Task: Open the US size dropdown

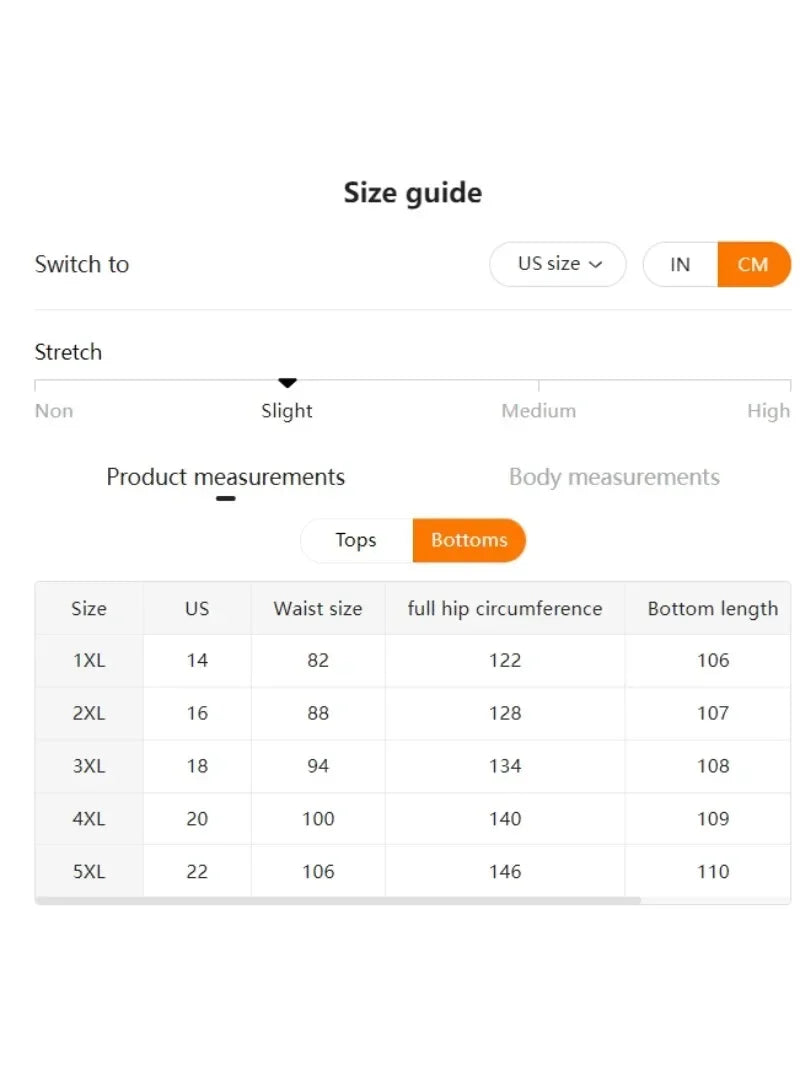Action: click(x=557, y=265)
